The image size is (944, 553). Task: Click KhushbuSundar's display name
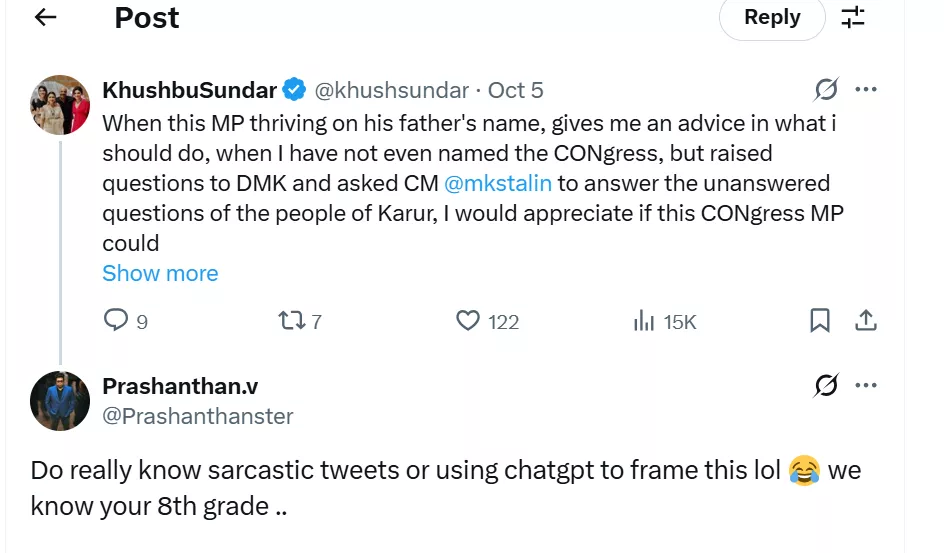coord(189,90)
